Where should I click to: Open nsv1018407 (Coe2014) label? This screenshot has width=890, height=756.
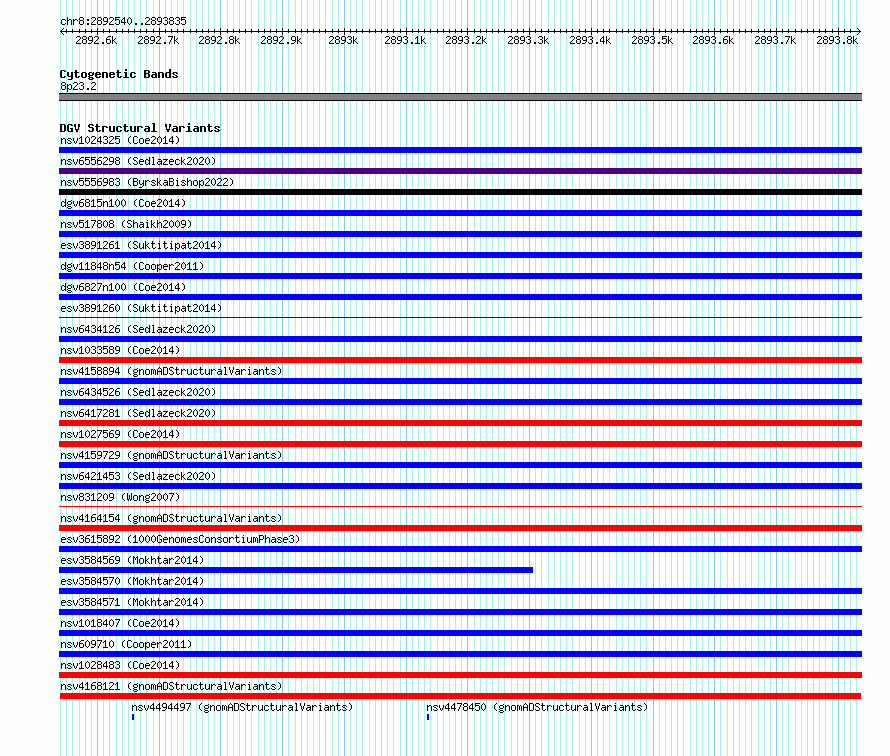click(x=120, y=623)
